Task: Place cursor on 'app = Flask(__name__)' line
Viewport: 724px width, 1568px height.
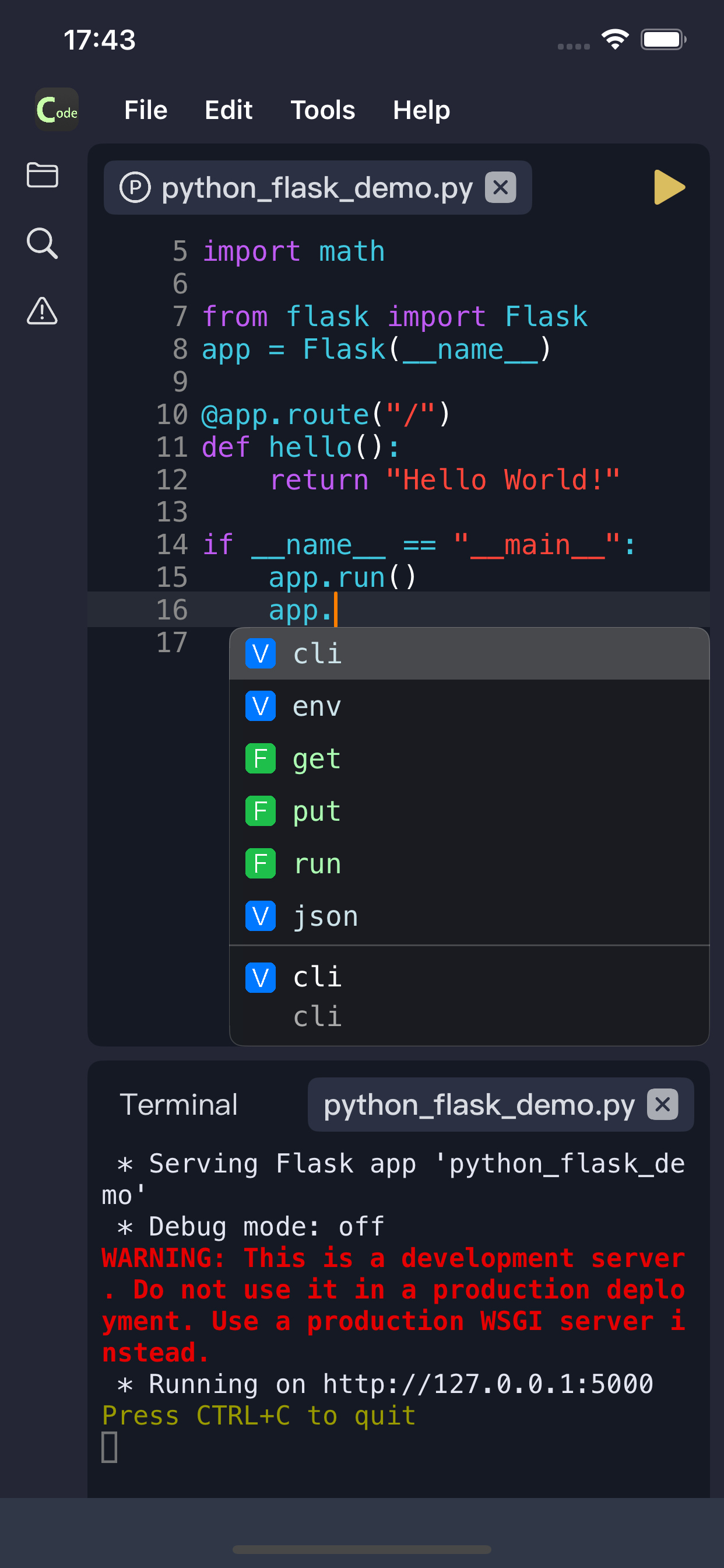Action: (x=376, y=349)
